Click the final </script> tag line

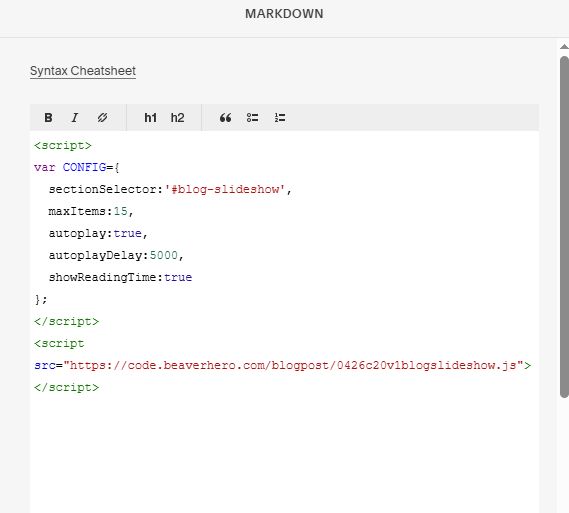[x=66, y=387]
